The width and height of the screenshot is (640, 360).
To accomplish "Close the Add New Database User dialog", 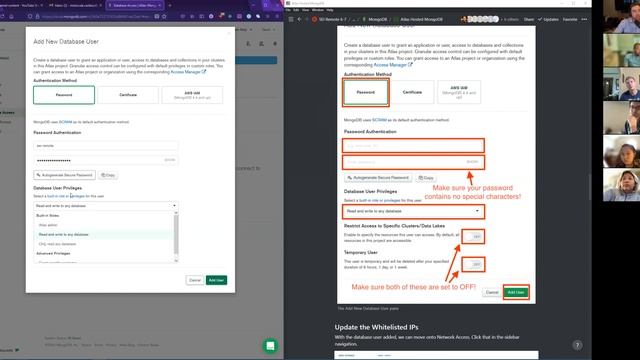I will 229,33.
